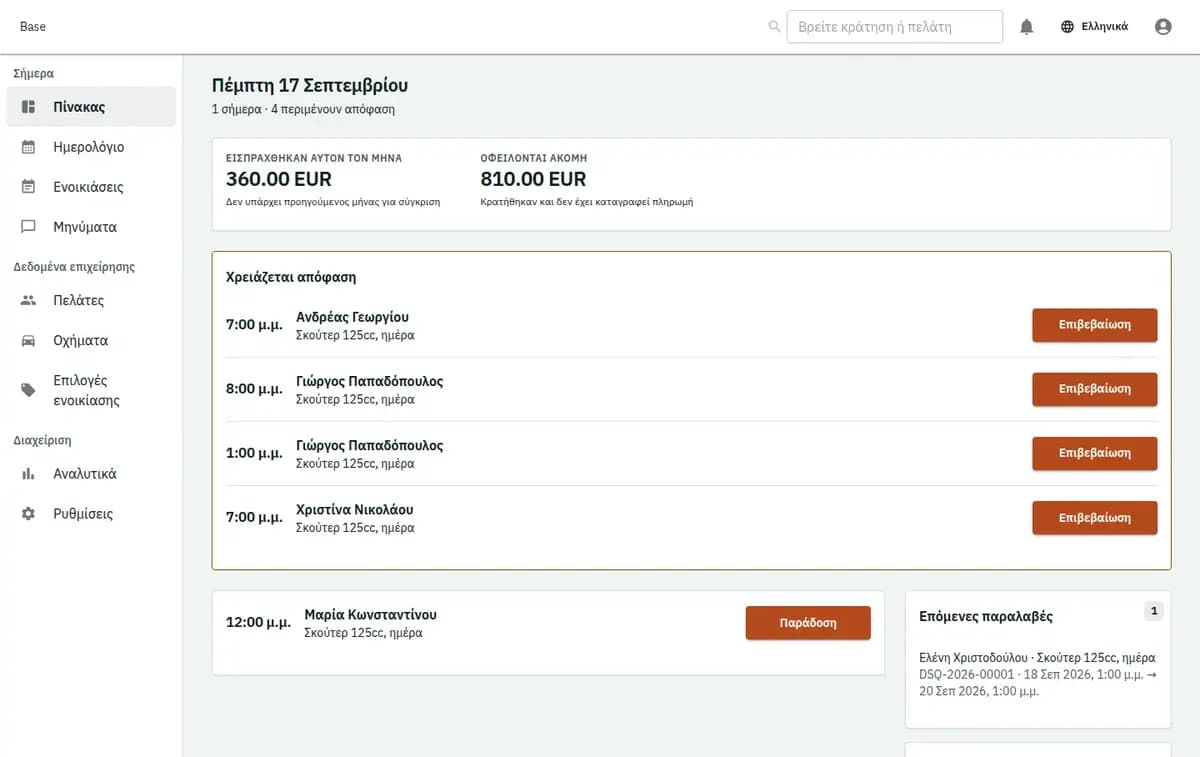Focus the Βρείτε κράτηση ή πελάτη search field
The width and height of the screenshot is (1200, 757).
point(895,27)
